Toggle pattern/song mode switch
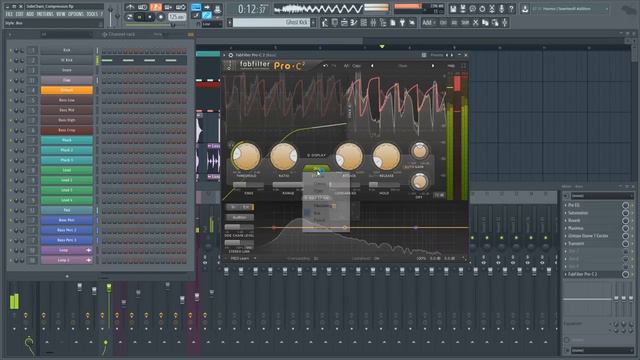This screenshot has height=360, width=640. [x=129, y=17]
